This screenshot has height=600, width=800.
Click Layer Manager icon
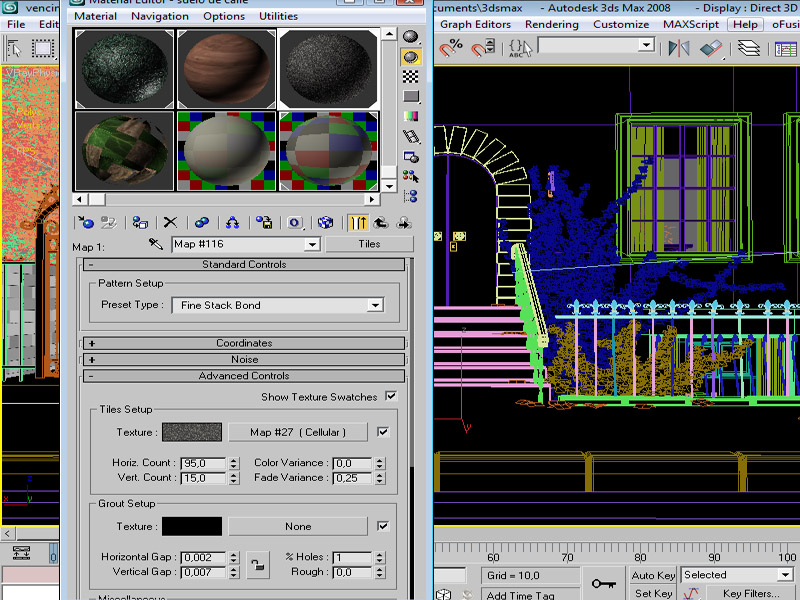click(748, 48)
